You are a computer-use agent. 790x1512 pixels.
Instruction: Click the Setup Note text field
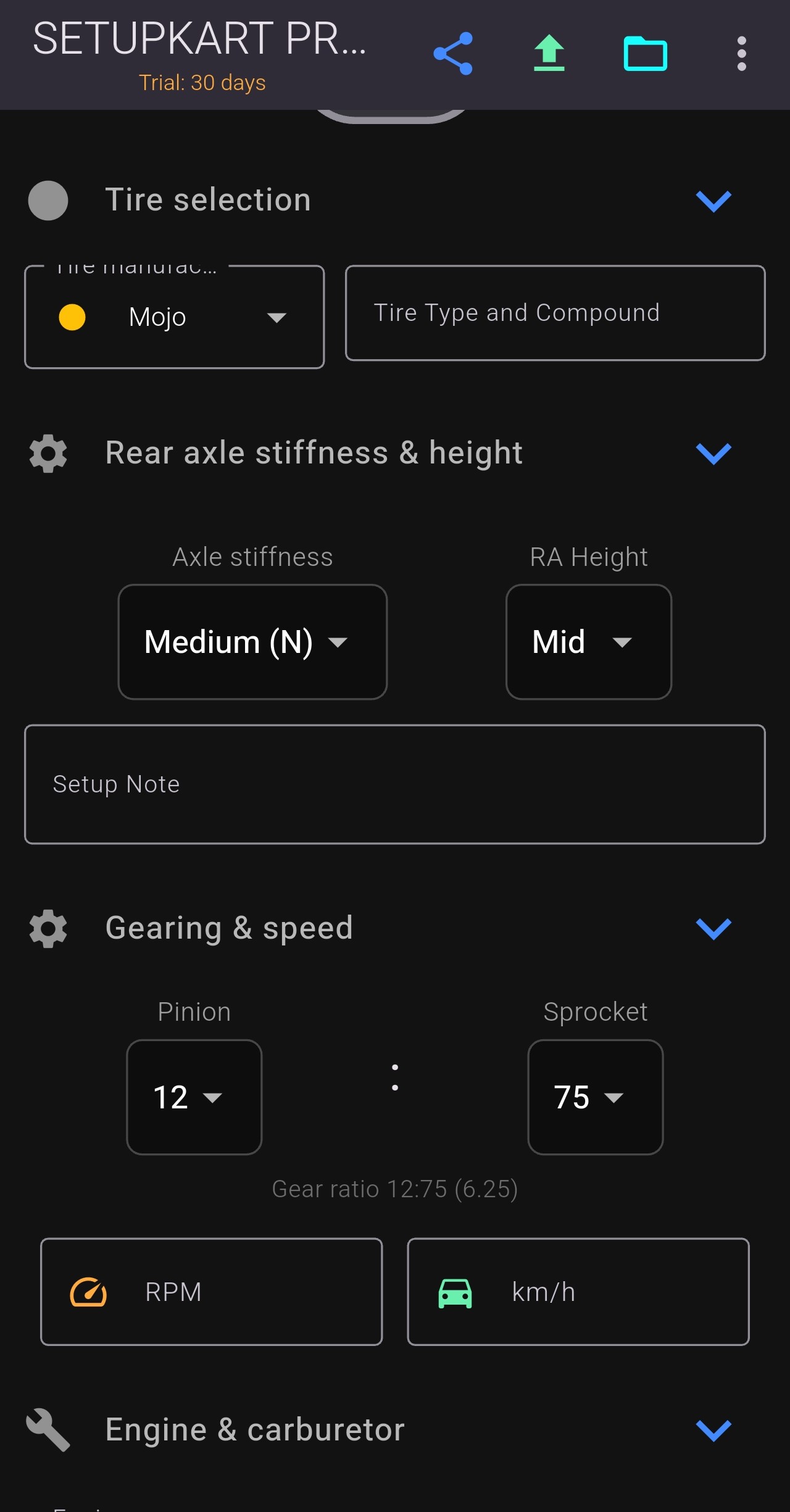[395, 784]
